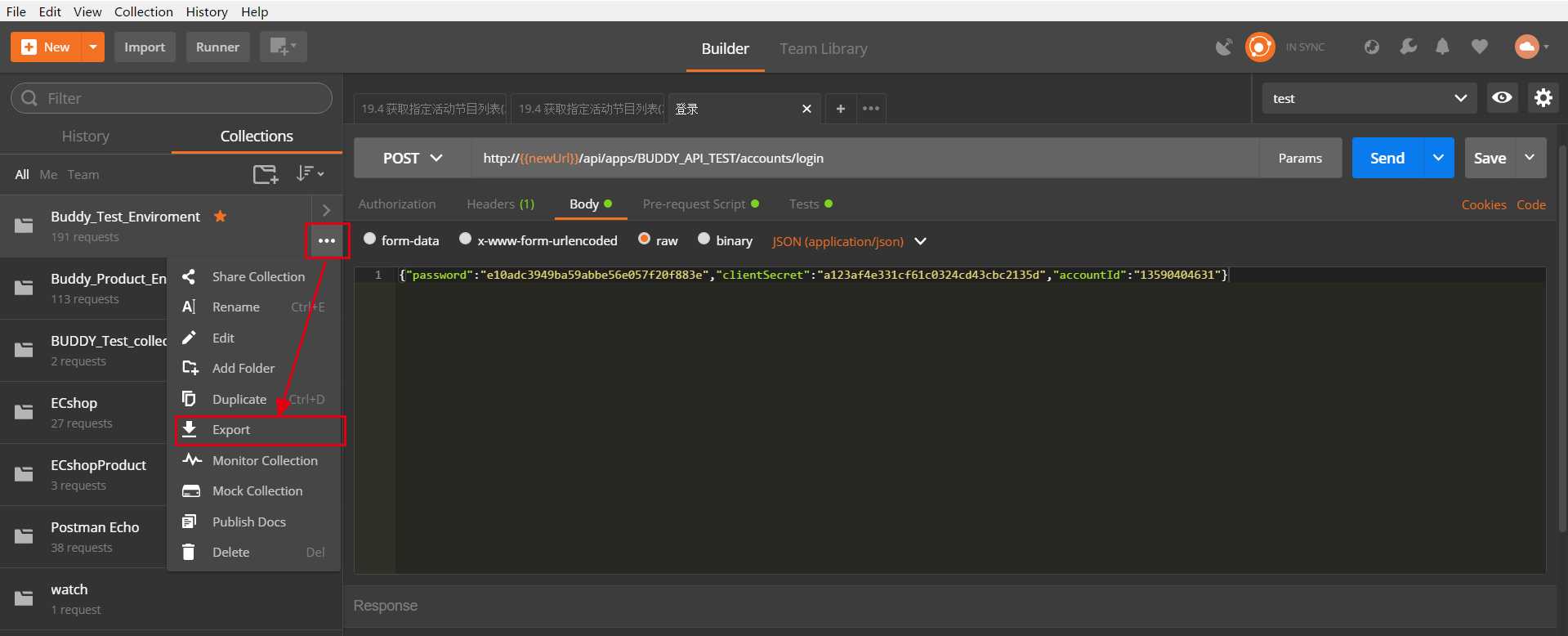The image size is (1568, 636).
Task: Open the interceptor/proxy satellite icon
Action: click(x=1224, y=47)
